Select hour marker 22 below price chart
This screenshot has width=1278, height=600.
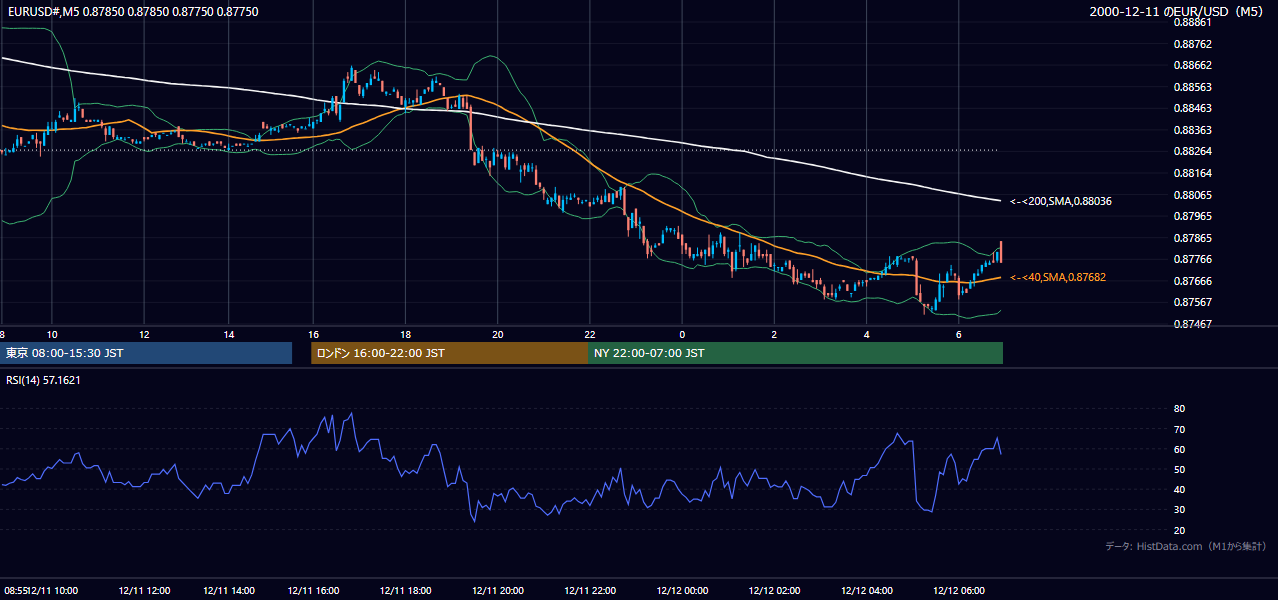click(x=590, y=334)
